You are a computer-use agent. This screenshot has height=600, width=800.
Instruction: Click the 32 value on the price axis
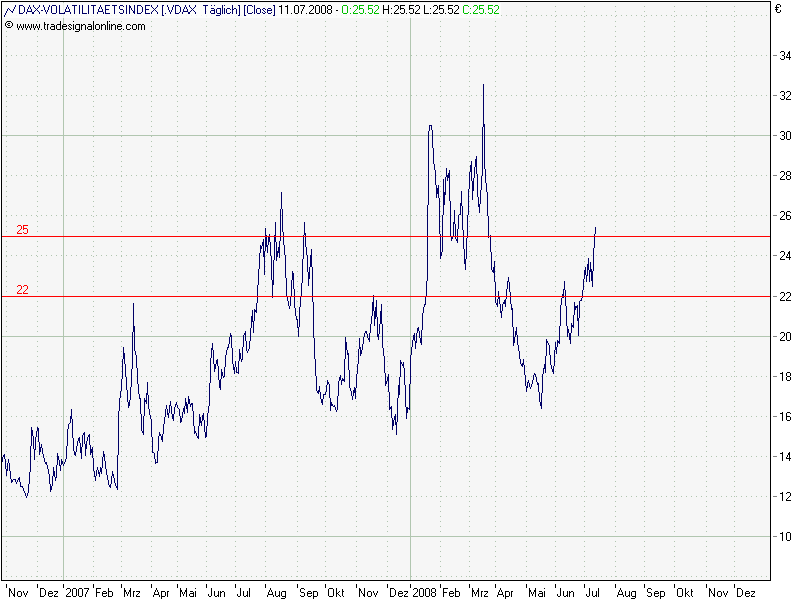pyautogui.click(x=785, y=95)
